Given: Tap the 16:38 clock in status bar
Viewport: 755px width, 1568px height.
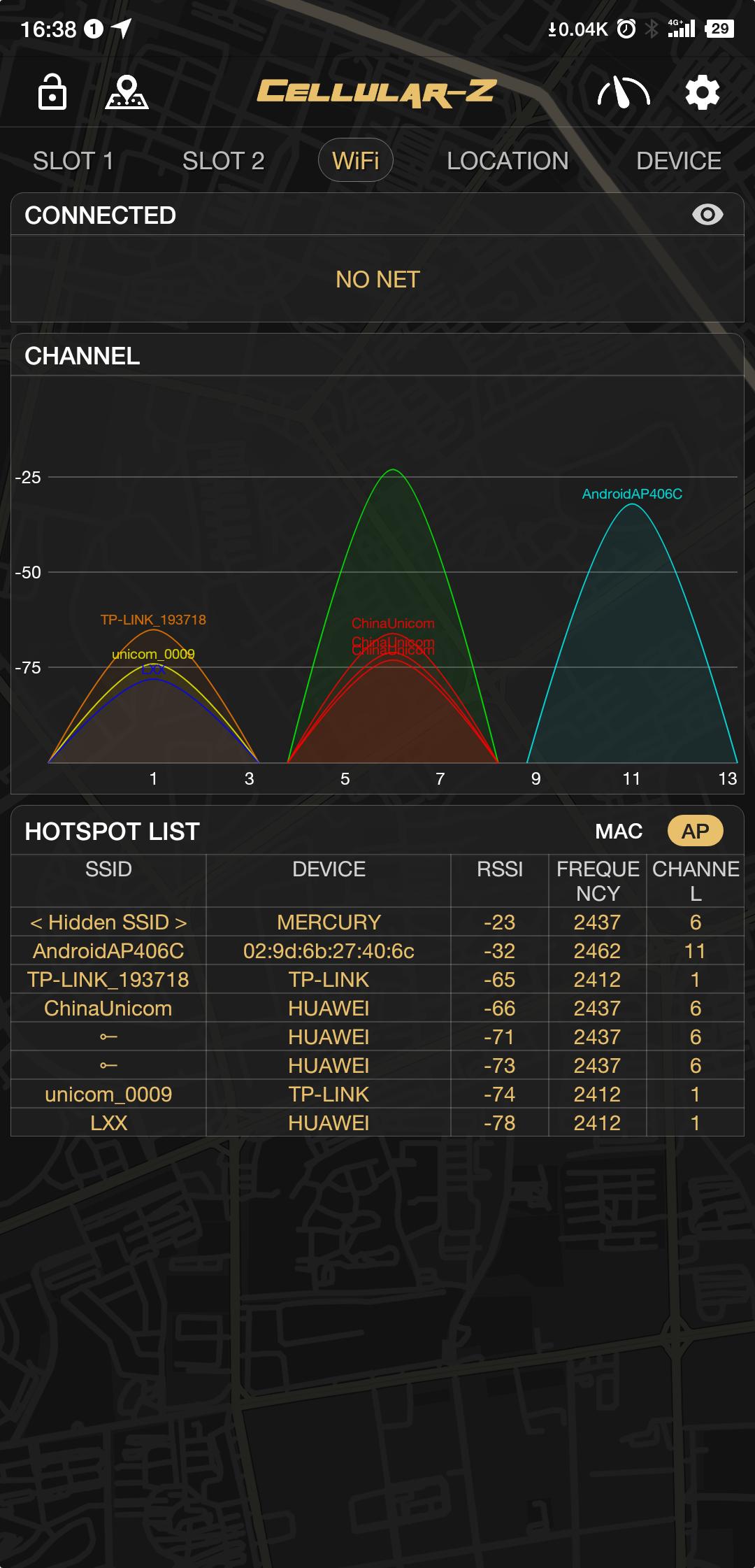Looking at the screenshot, I should point(48,29).
